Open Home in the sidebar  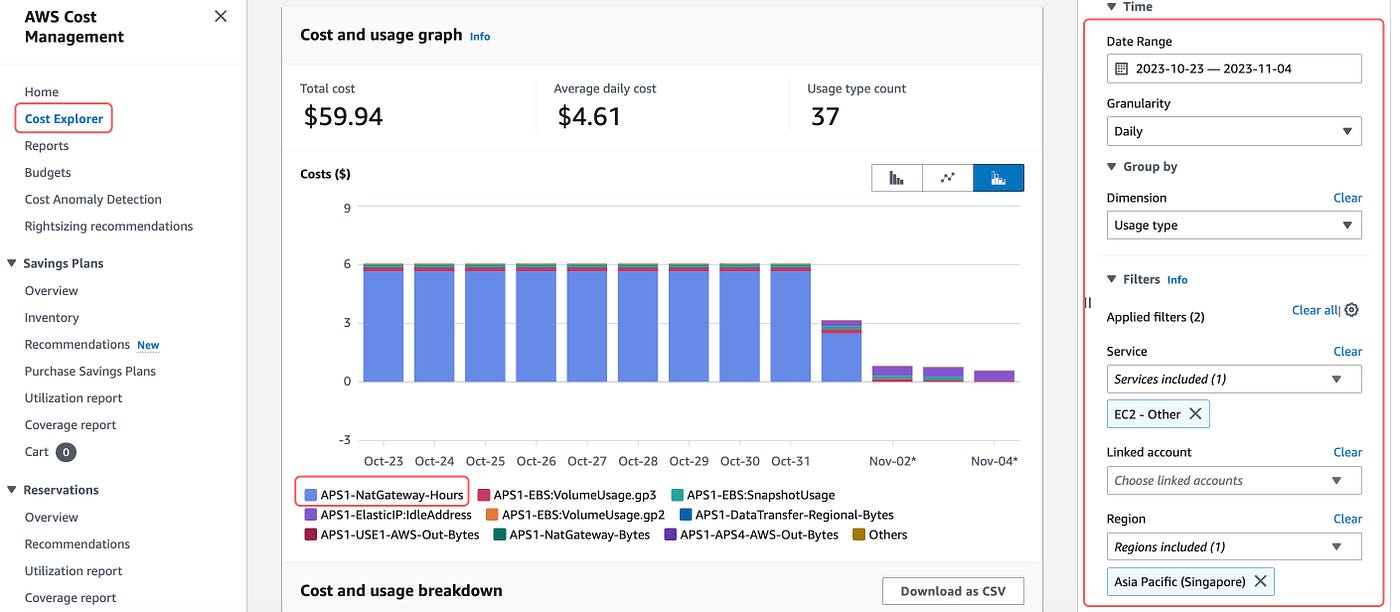(x=42, y=92)
